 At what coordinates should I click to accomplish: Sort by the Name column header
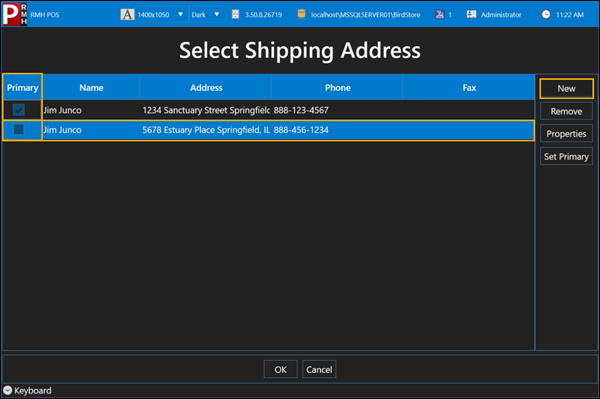coord(91,88)
